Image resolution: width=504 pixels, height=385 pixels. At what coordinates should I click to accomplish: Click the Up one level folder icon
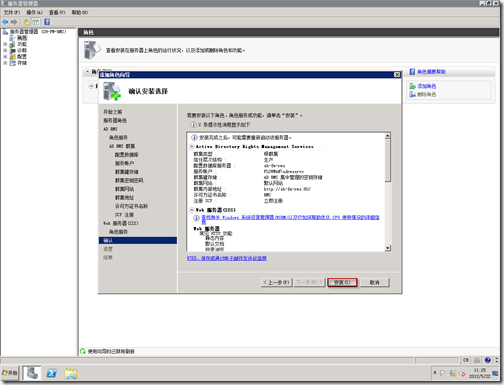(26, 22)
